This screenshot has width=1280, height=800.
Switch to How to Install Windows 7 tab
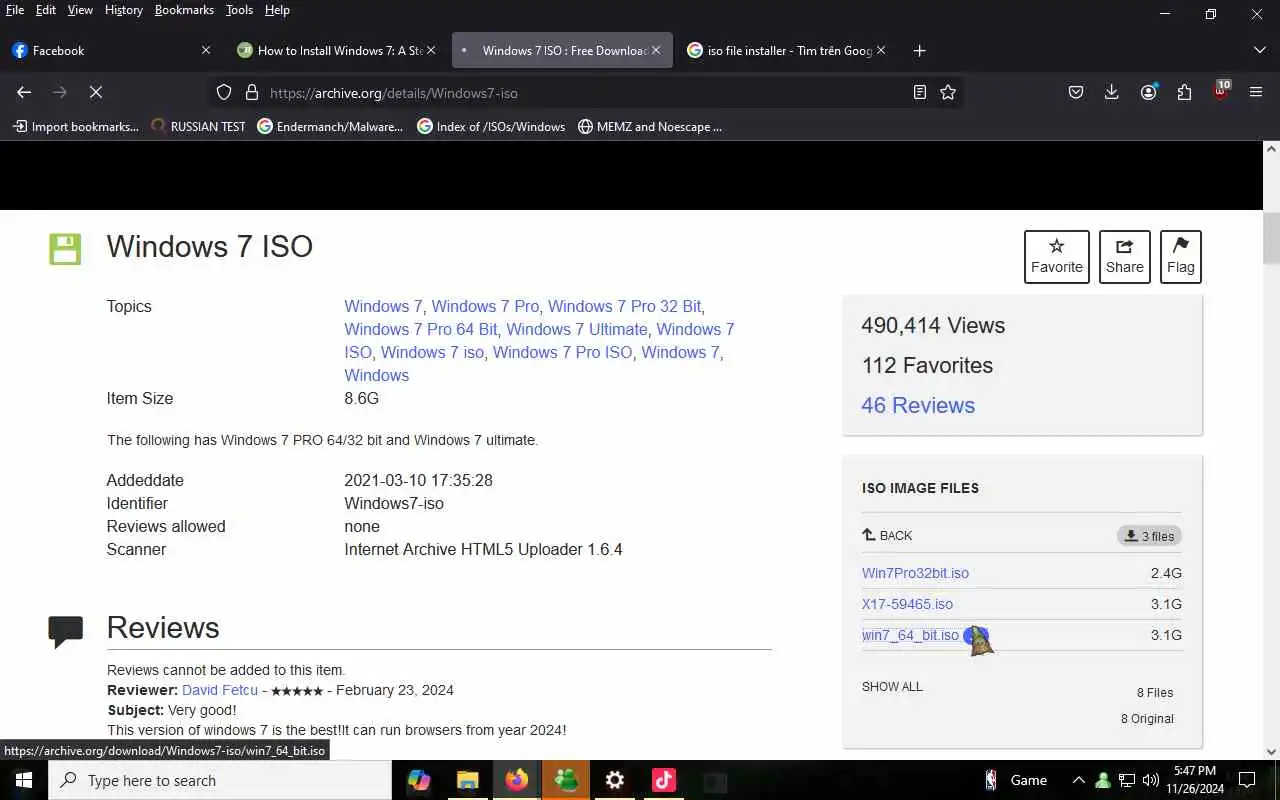(x=337, y=50)
